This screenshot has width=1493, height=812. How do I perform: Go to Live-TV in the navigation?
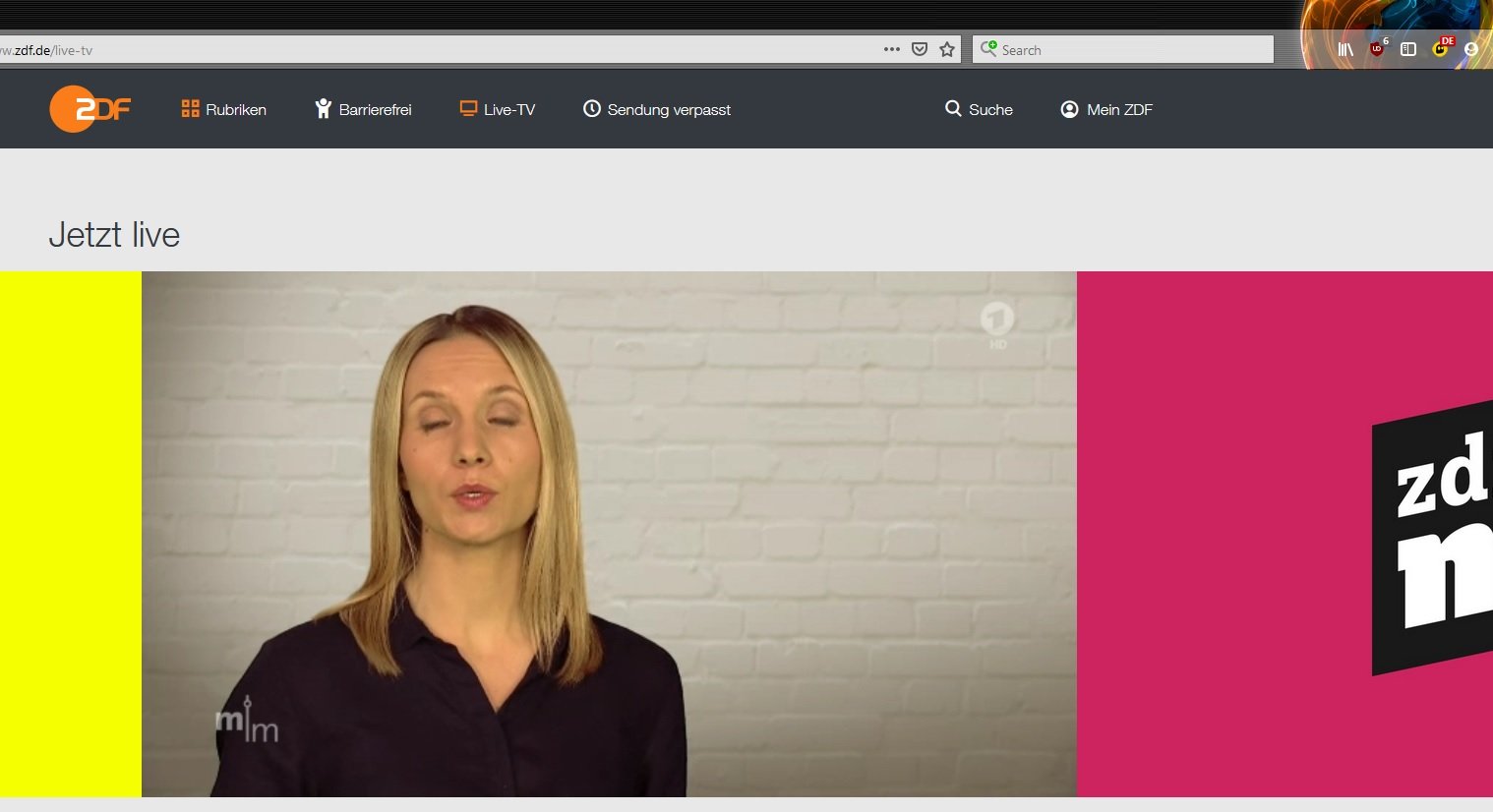click(498, 109)
